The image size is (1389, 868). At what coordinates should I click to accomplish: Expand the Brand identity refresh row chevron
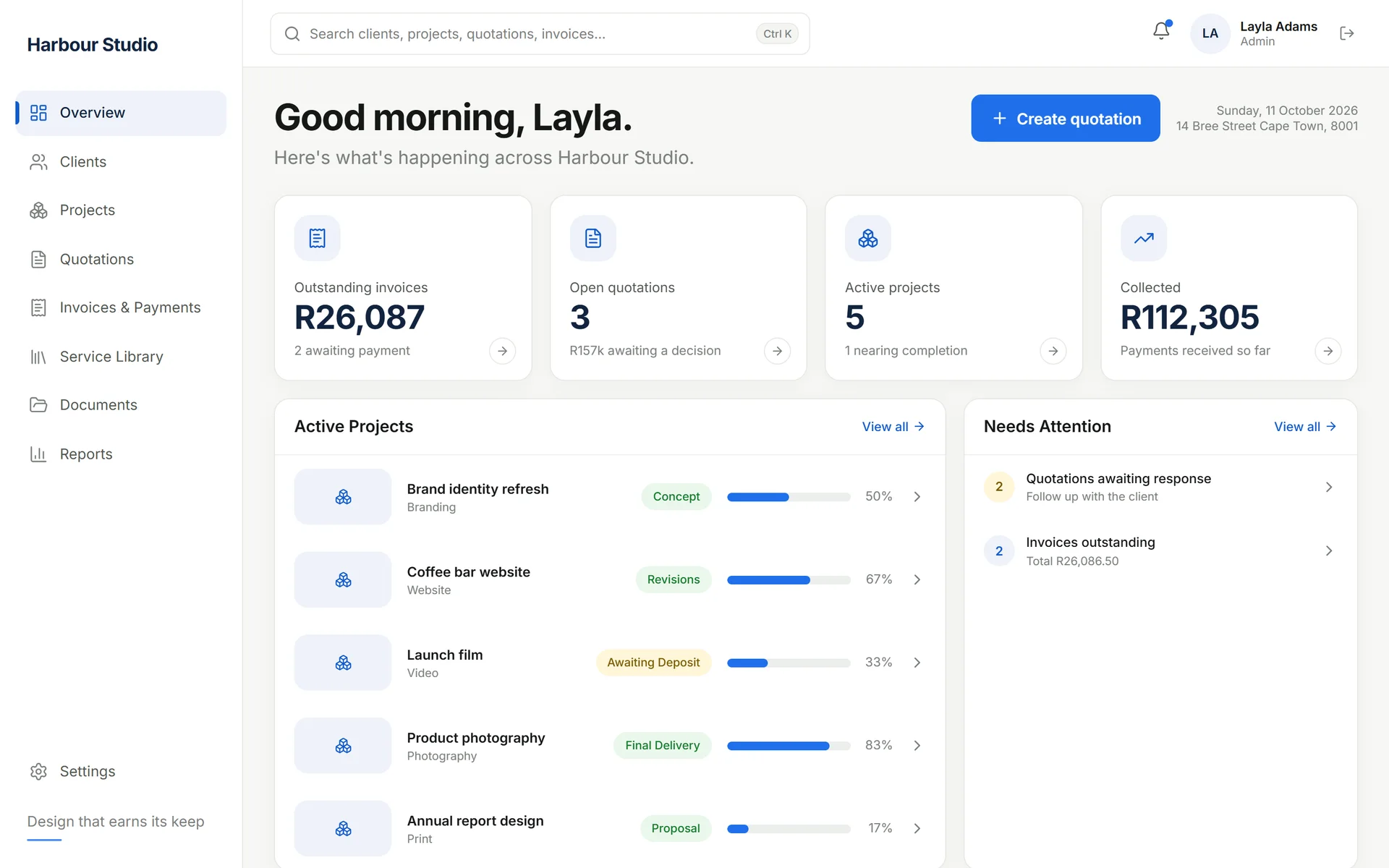tap(917, 497)
